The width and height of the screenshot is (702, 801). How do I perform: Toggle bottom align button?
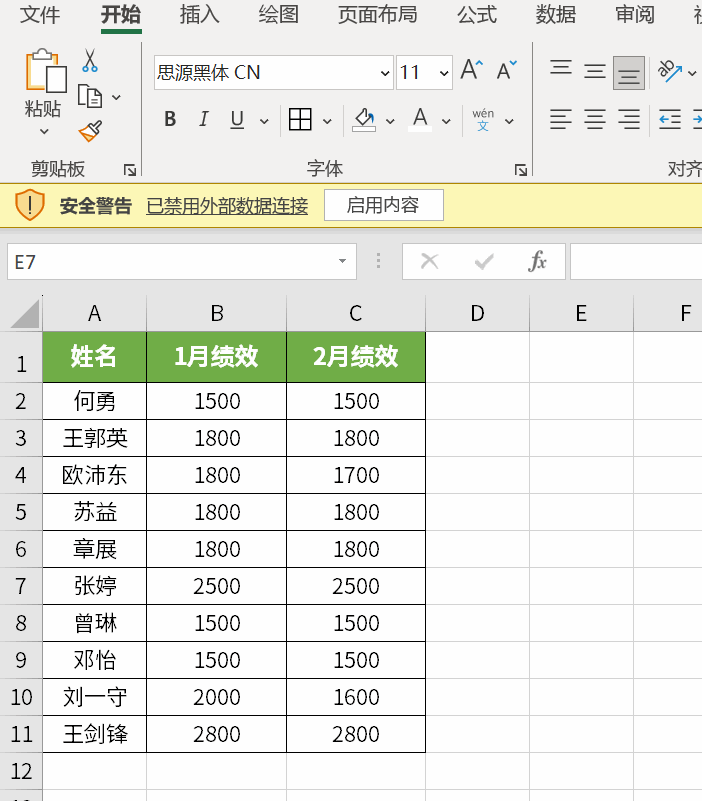click(x=628, y=73)
